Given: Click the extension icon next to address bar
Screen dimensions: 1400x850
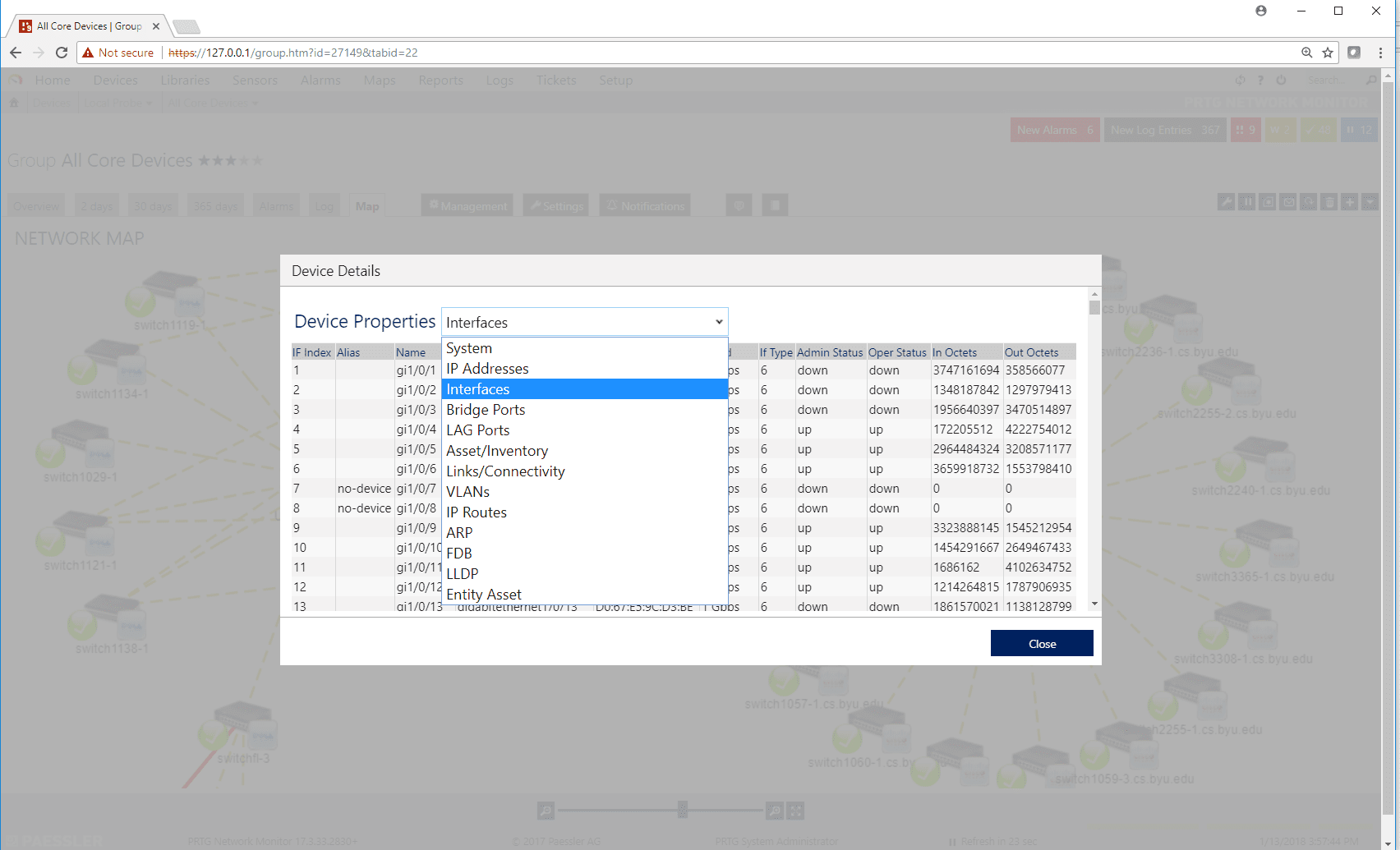Looking at the screenshot, I should point(1354,53).
